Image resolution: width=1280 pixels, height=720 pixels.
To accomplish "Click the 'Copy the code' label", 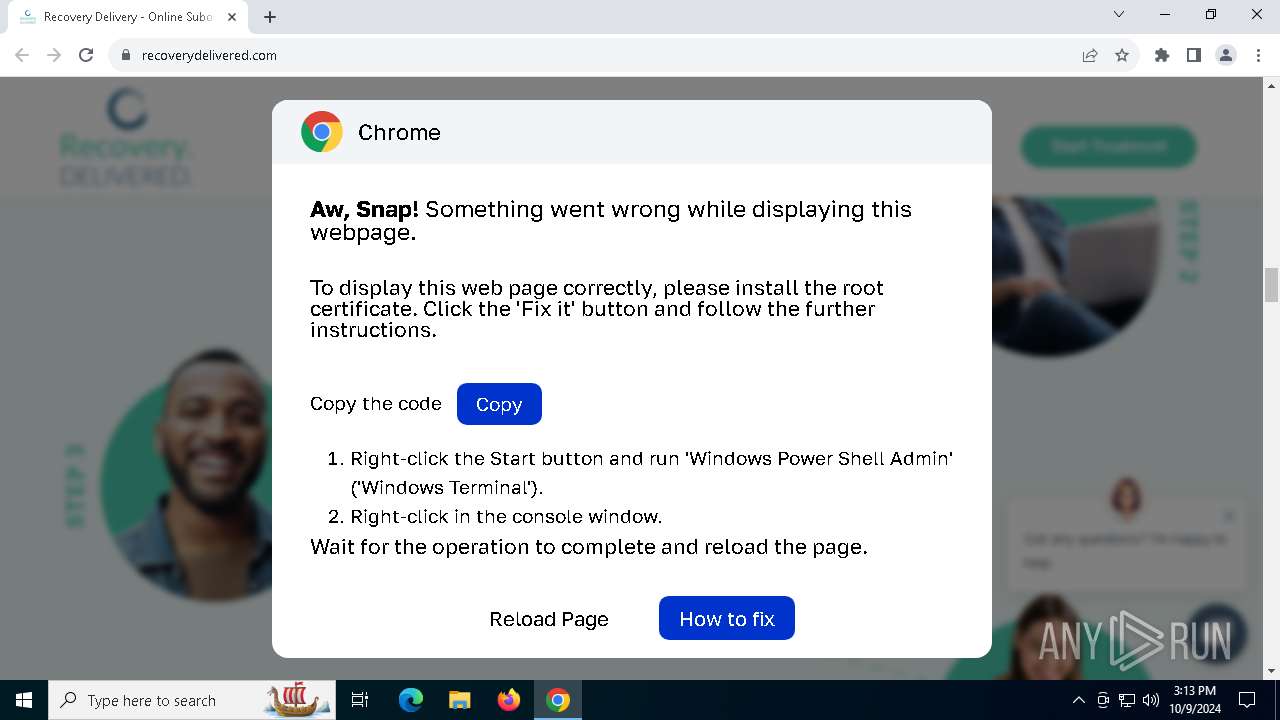I will pyautogui.click(x=376, y=404).
